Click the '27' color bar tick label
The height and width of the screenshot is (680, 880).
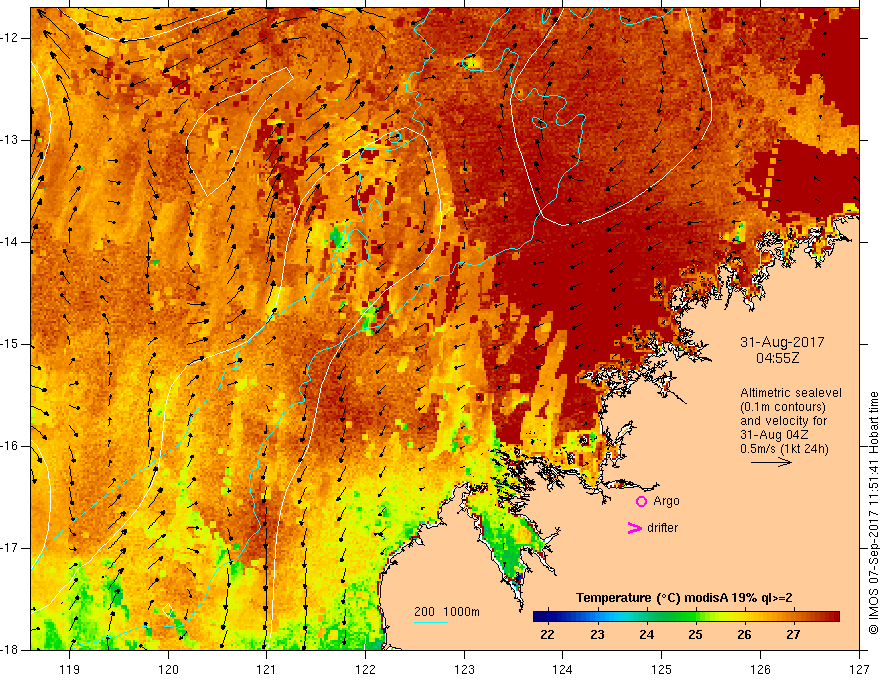click(x=792, y=635)
